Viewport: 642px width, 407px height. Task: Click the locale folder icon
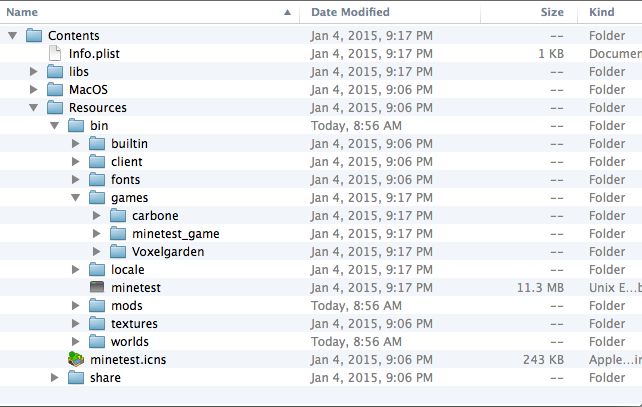97,270
